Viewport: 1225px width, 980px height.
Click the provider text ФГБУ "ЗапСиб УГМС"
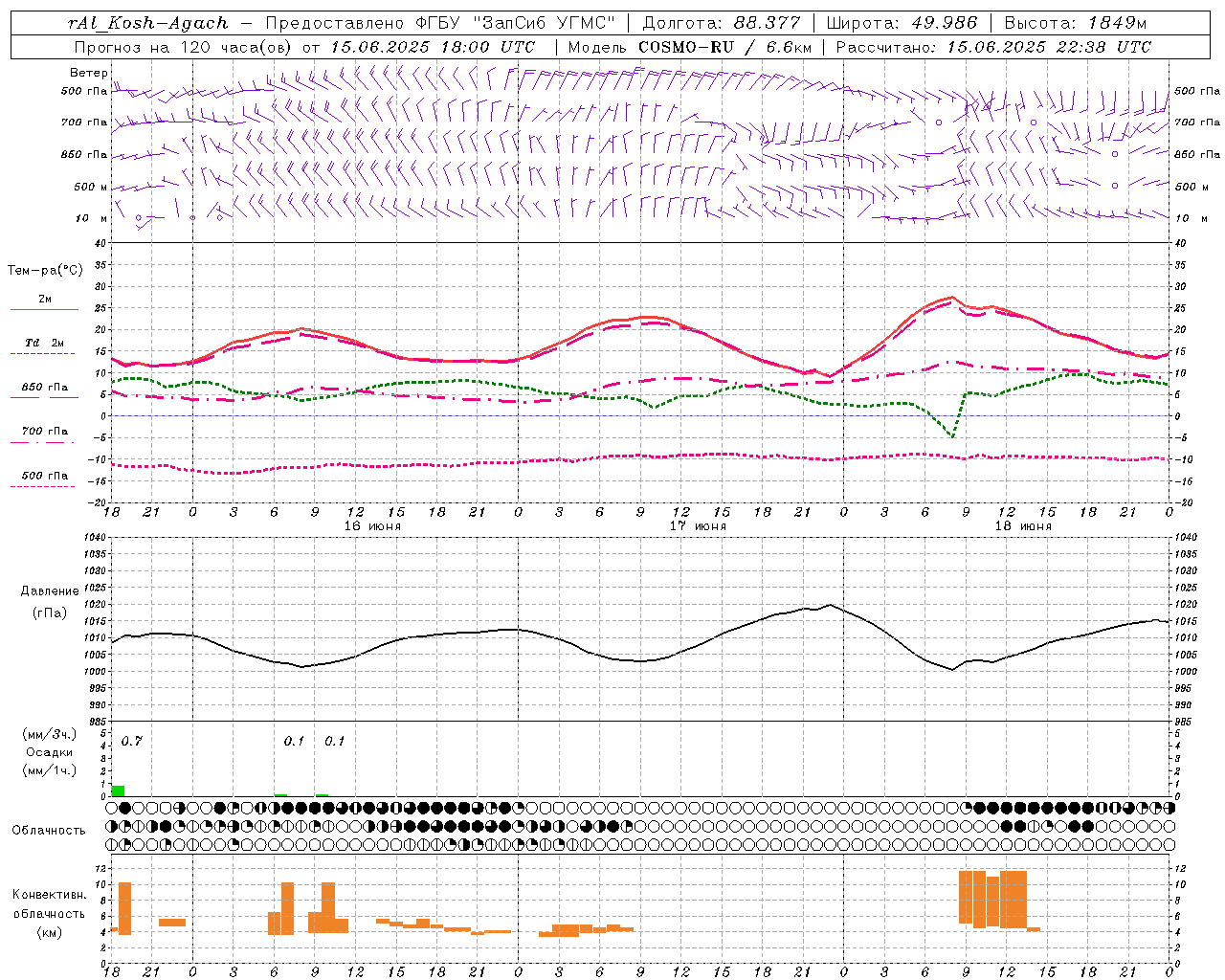tap(516, 23)
